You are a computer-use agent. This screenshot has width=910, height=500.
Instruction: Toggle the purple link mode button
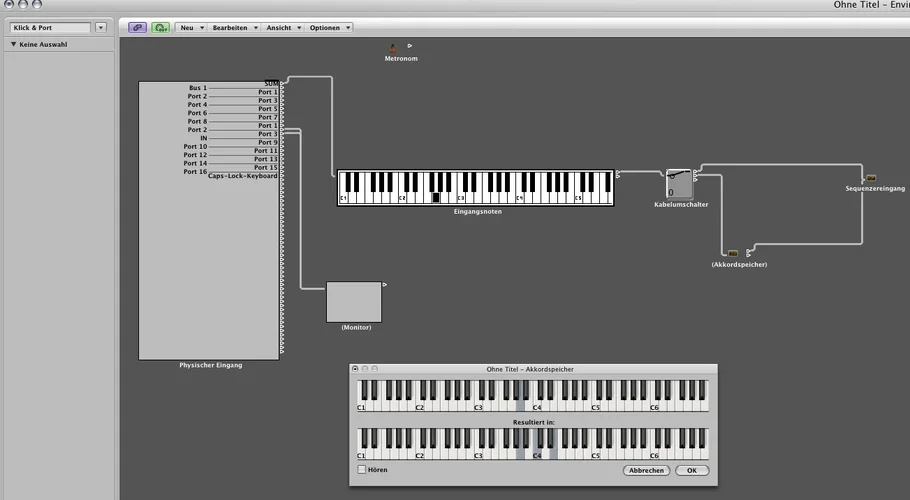coord(138,27)
